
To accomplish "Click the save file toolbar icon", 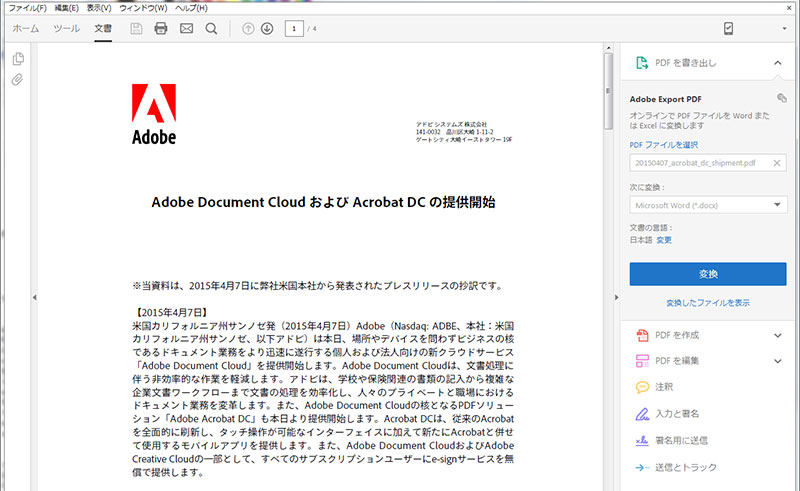I will [136, 29].
